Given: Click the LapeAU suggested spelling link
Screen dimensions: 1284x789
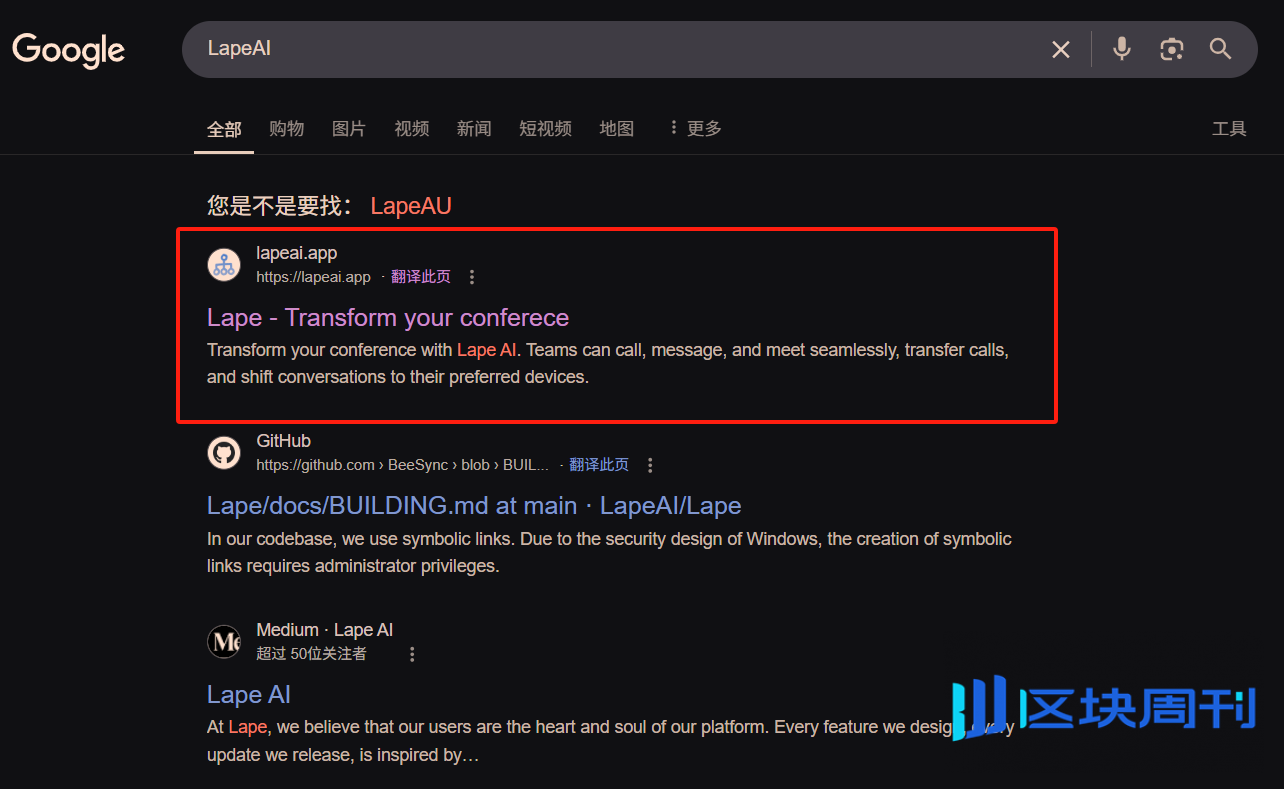Looking at the screenshot, I should click(411, 206).
